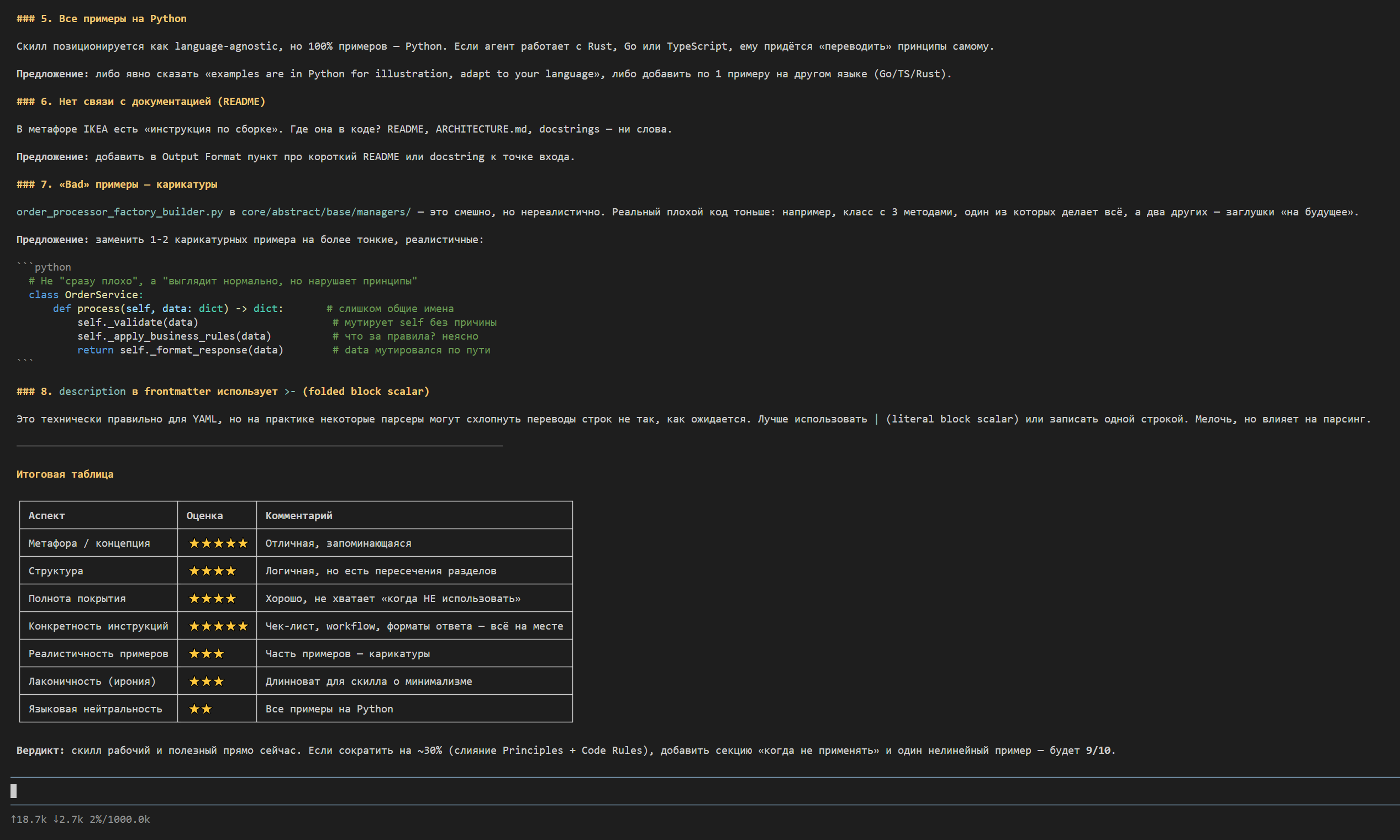
Task: Click the 'Итоговая таблица' heading
Action: (65, 474)
